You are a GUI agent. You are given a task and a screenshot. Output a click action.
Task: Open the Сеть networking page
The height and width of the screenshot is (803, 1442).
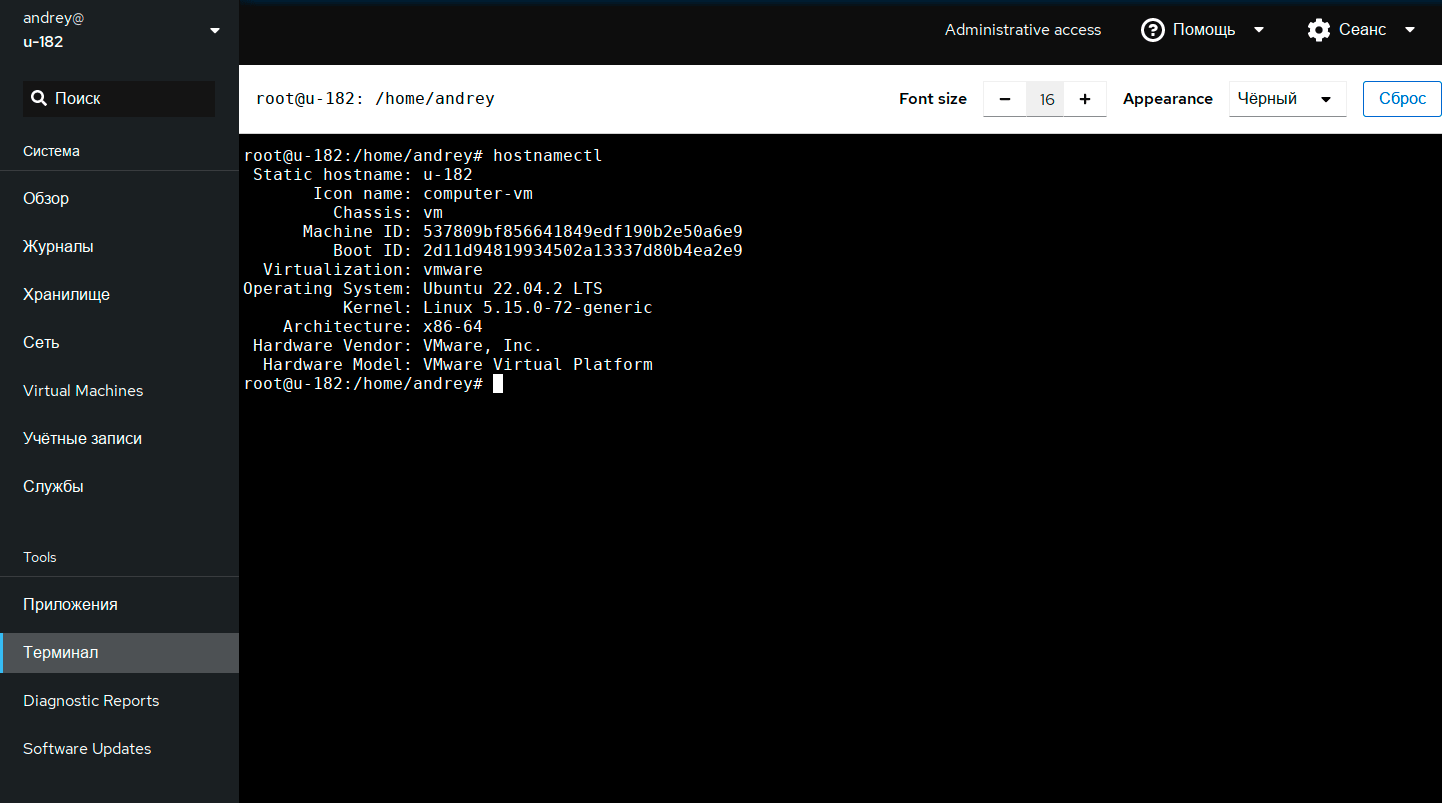(119, 342)
